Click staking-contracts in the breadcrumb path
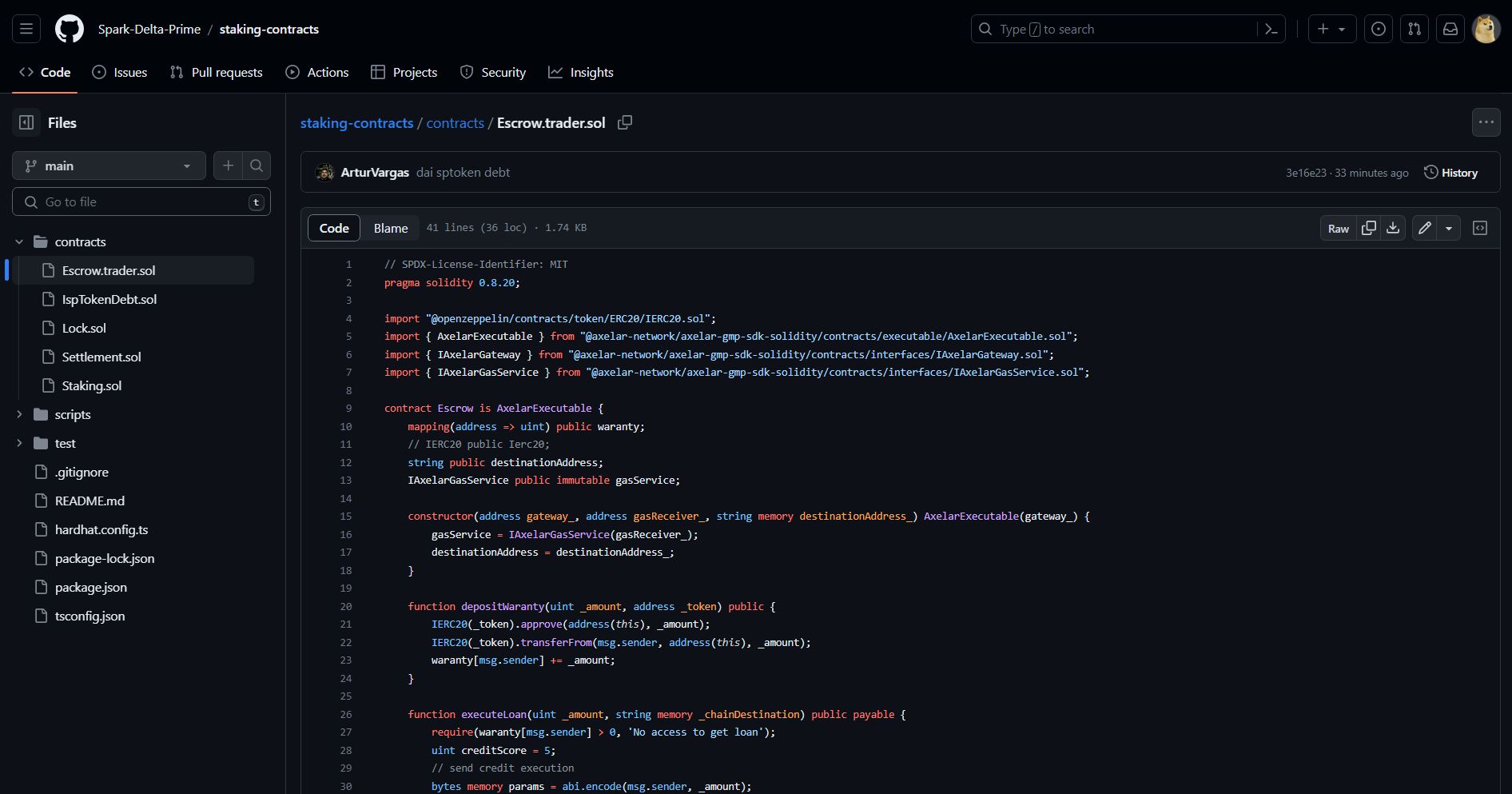This screenshot has width=1512, height=794. tap(356, 122)
